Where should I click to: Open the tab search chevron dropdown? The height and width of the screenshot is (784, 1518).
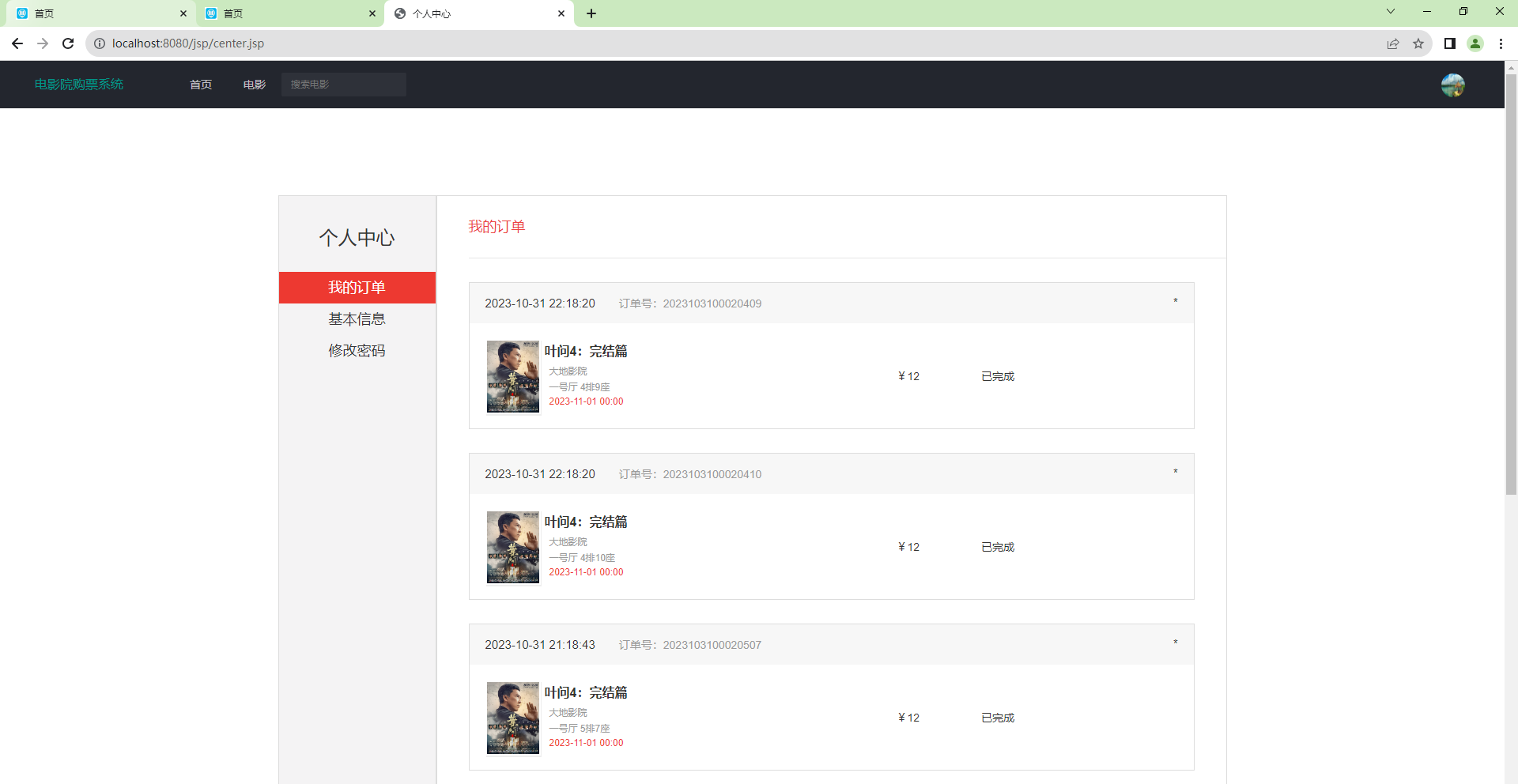[1390, 12]
